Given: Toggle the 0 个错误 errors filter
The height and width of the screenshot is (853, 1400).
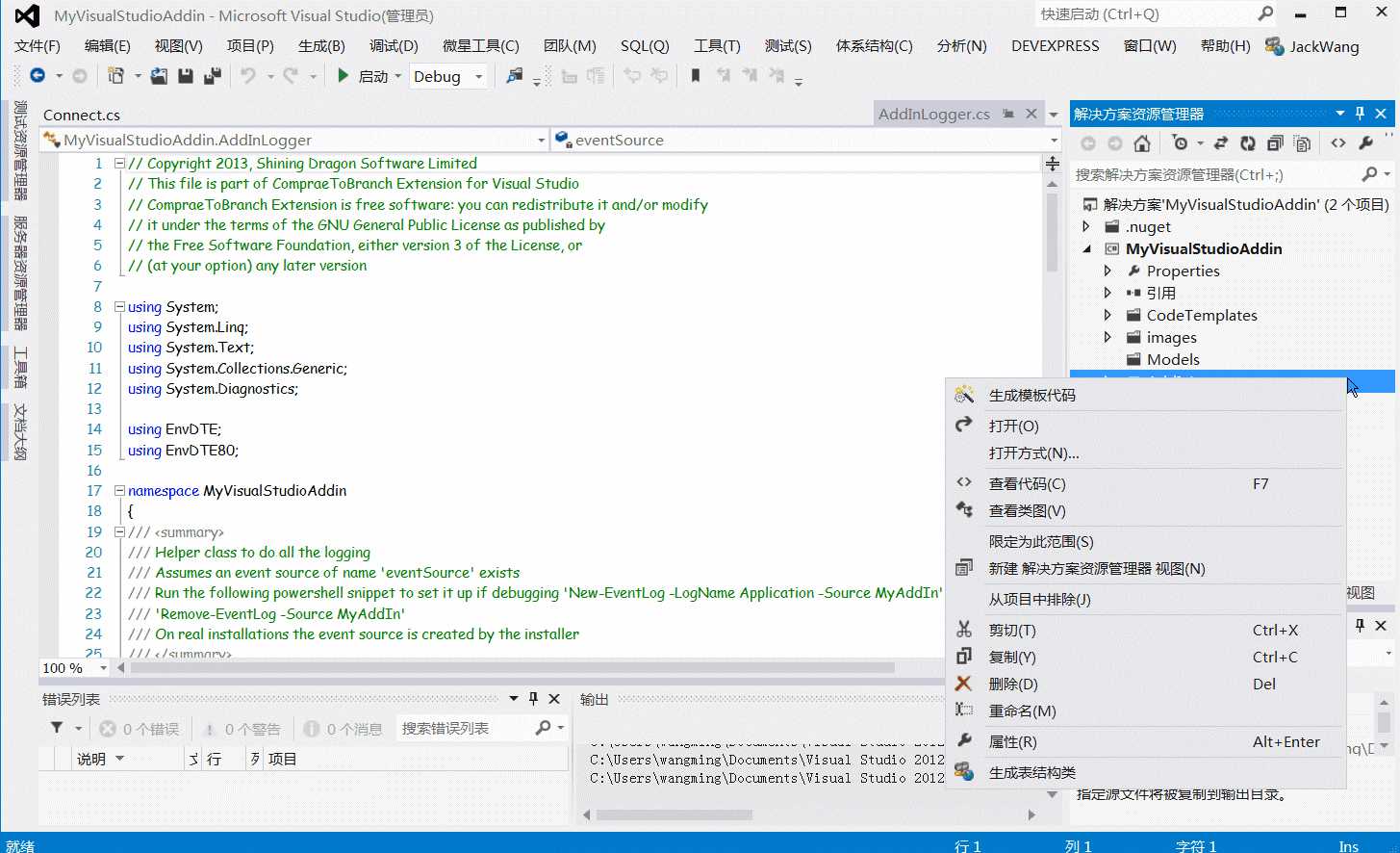Looking at the screenshot, I should (x=139, y=729).
